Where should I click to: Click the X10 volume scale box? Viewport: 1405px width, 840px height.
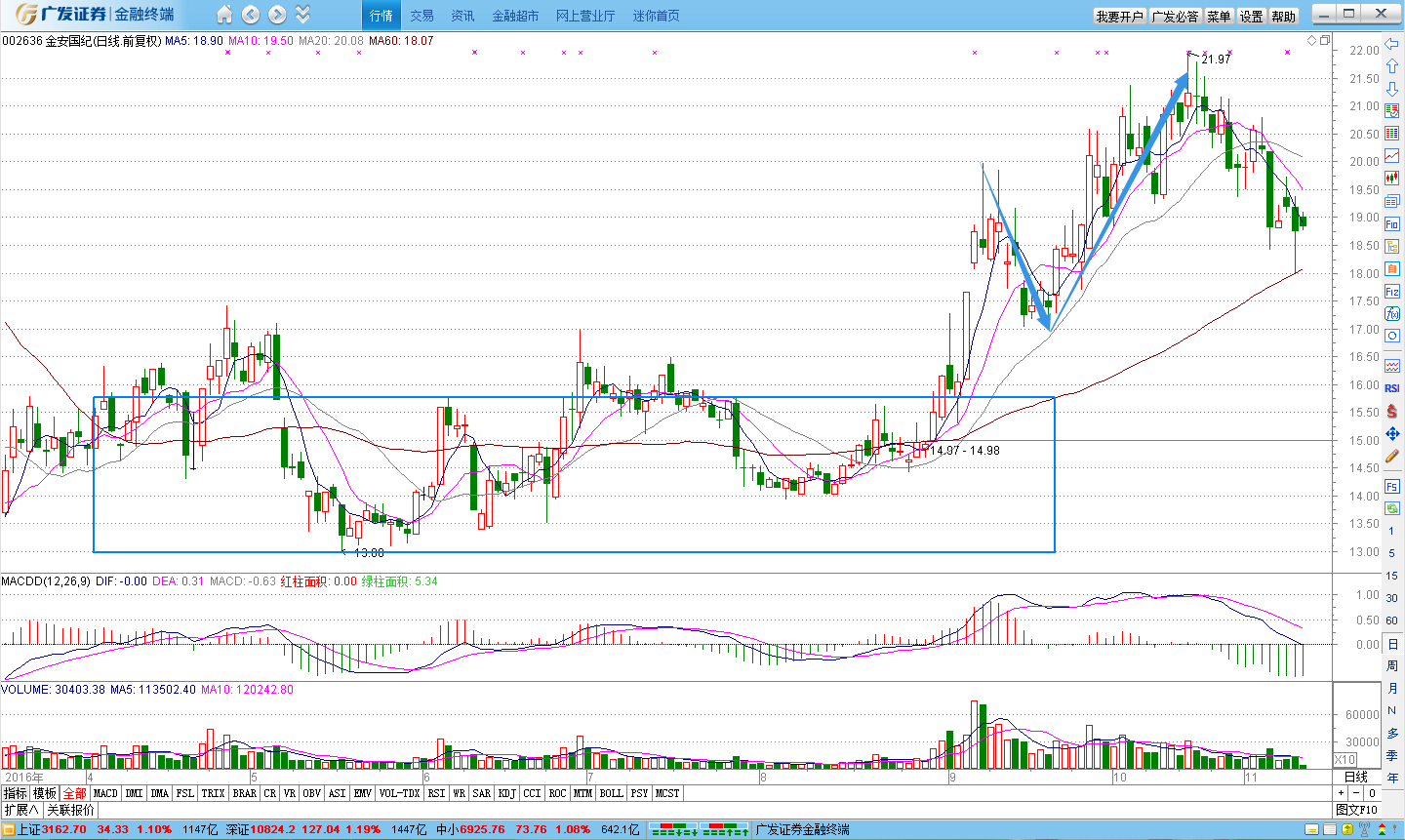1345,759
